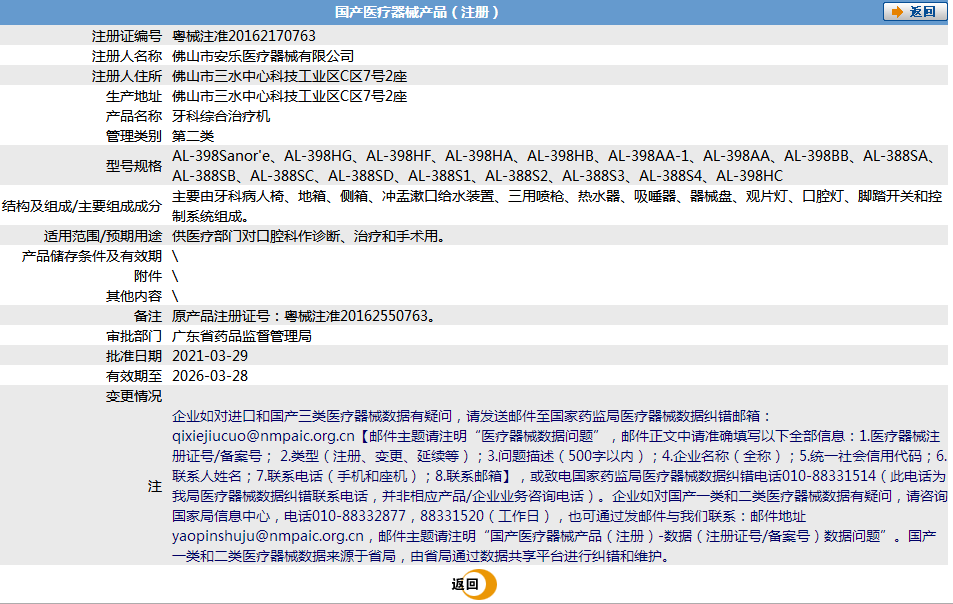The image size is (953, 604).
Task: Click registrant name 佛山市安乐医疗器械有限公司
Action: click(x=263, y=56)
